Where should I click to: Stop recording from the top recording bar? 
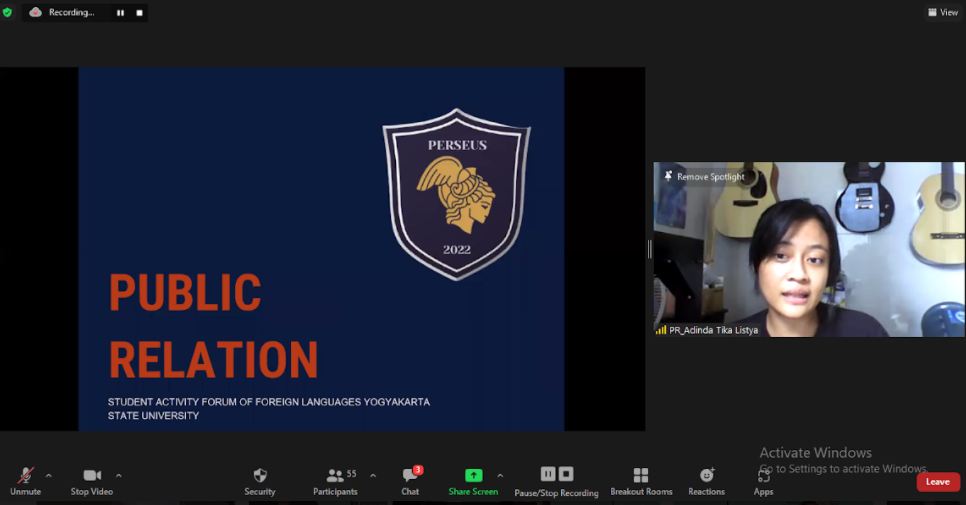[x=139, y=13]
